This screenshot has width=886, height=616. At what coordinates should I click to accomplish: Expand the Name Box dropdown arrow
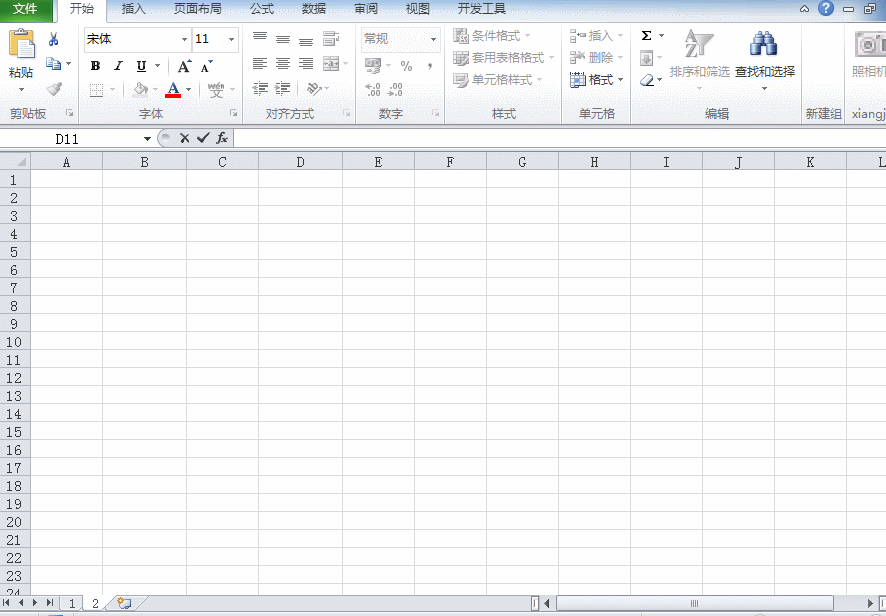pos(147,139)
